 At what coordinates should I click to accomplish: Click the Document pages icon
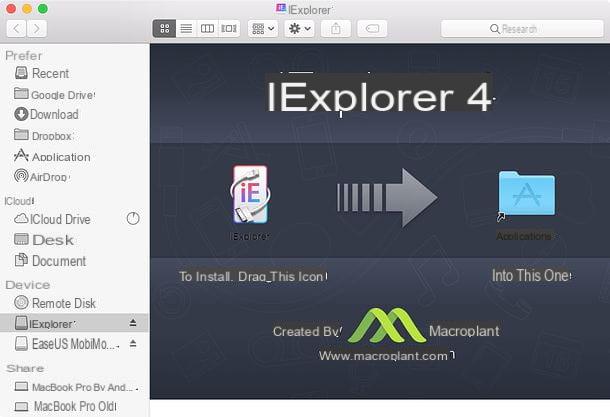tap(21, 259)
